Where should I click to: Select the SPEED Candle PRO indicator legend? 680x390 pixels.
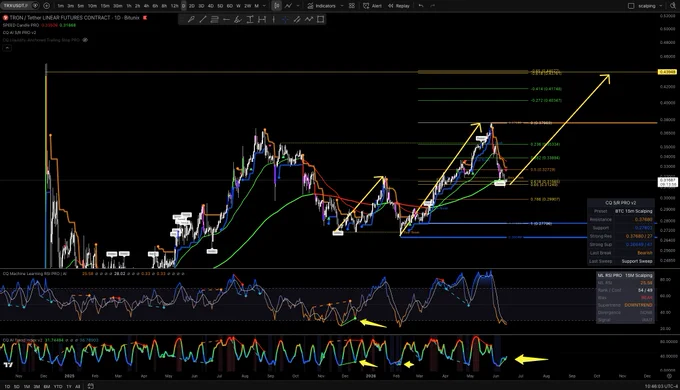(x=21, y=25)
